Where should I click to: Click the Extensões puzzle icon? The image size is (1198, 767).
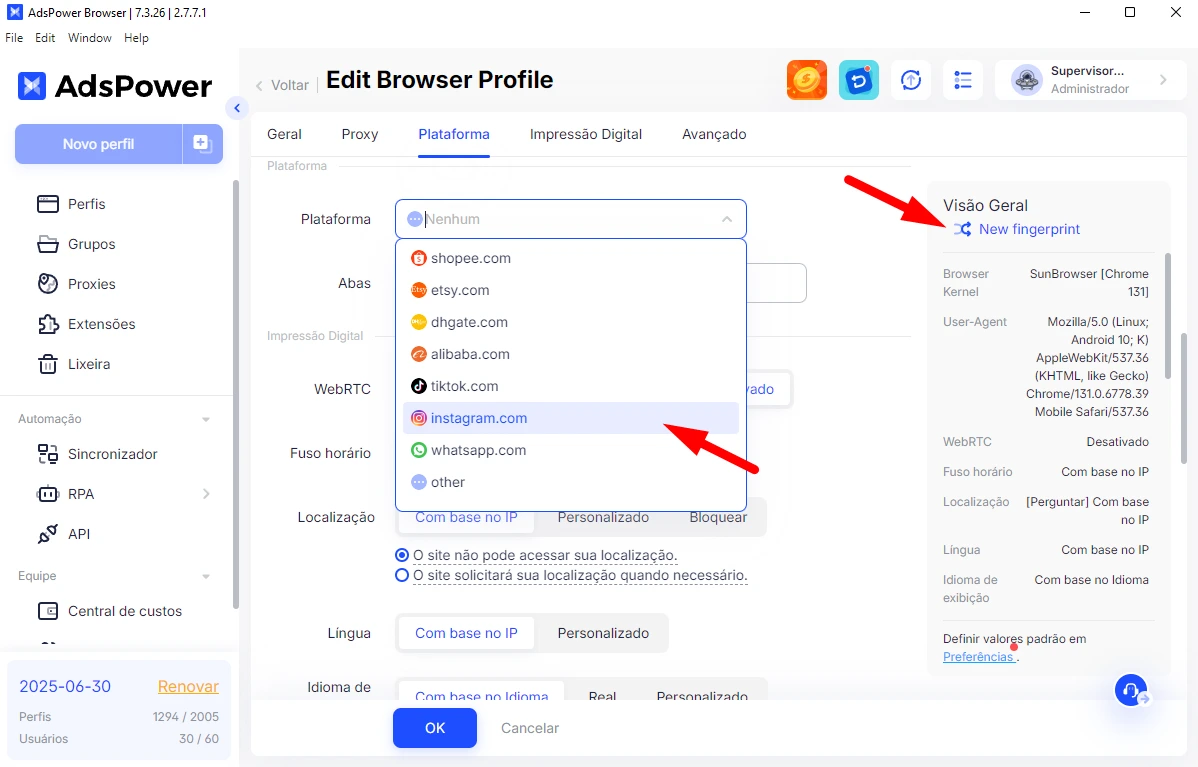[x=47, y=324]
